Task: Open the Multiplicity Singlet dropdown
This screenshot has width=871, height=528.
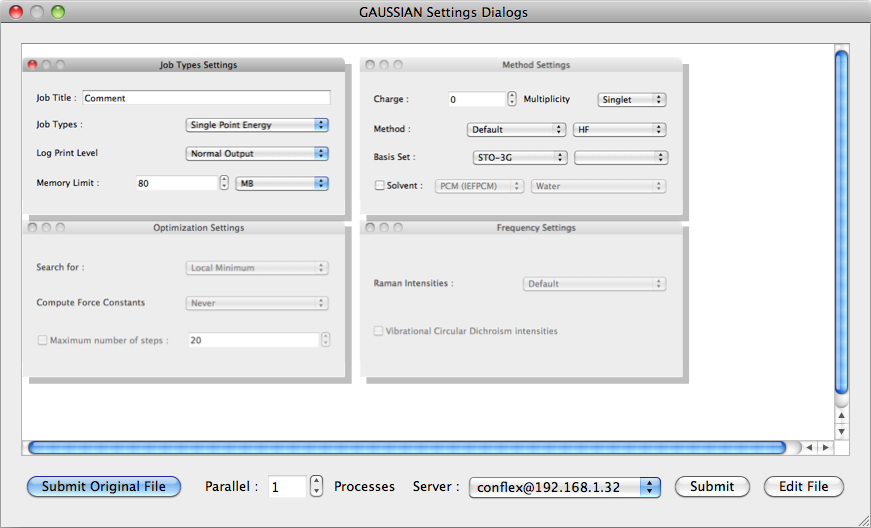Action: pyautogui.click(x=632, y=99)
